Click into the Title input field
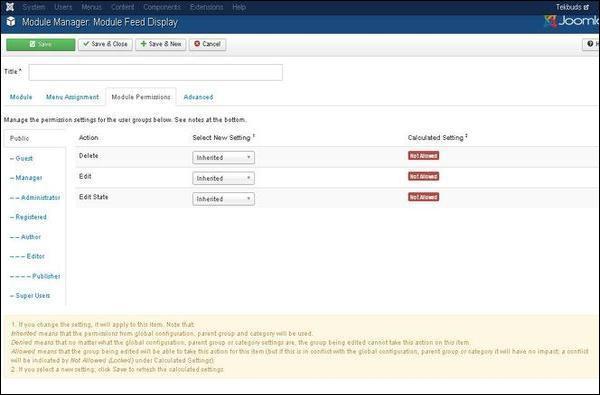600x395 pixels. click(156, 72)
